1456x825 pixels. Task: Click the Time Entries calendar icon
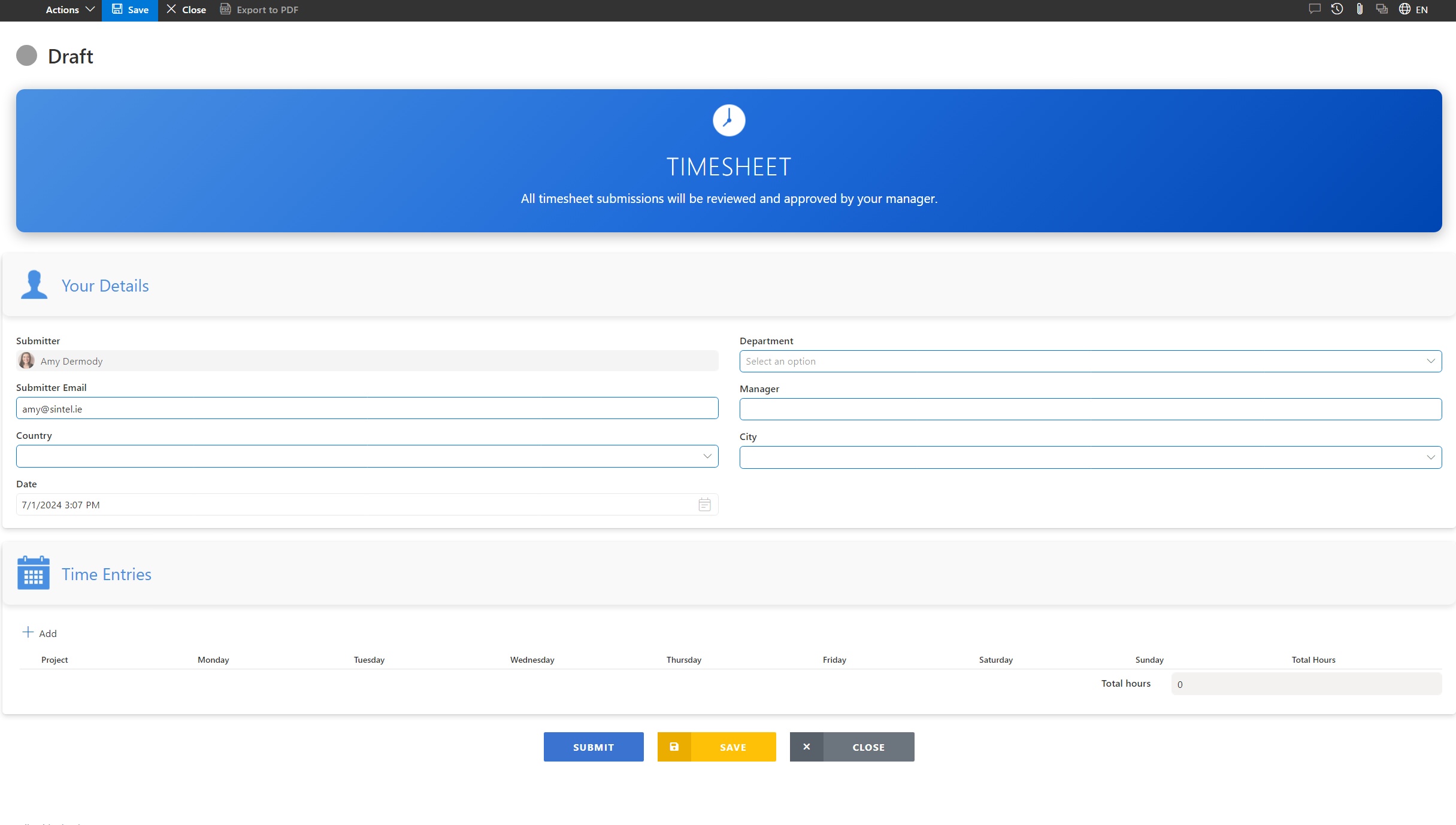33,573
